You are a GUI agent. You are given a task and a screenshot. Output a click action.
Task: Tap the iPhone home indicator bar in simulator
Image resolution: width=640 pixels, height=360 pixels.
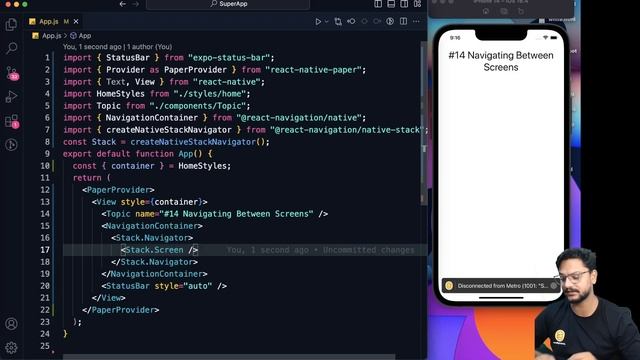point(501,298)
